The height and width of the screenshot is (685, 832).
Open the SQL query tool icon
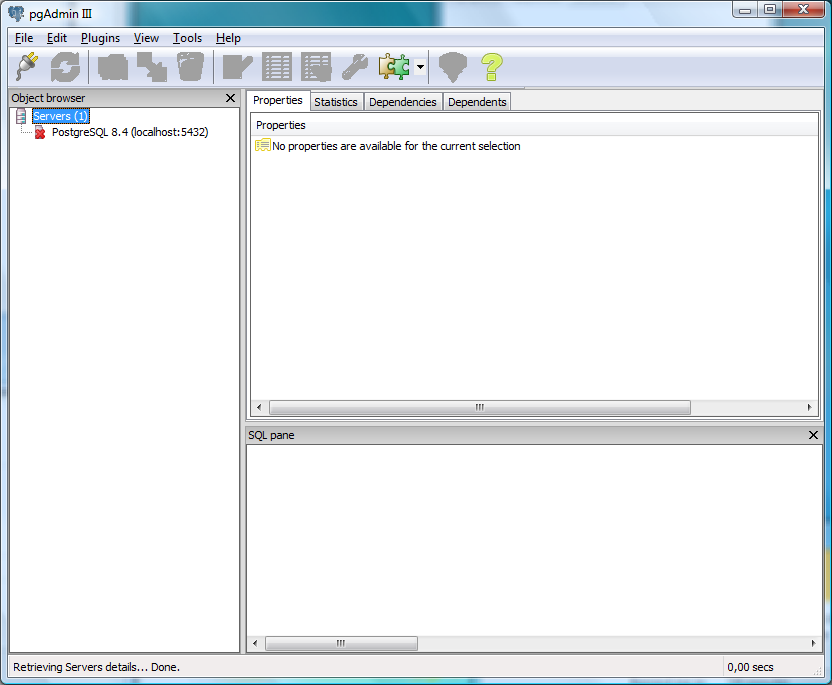(x=237, y=67)
